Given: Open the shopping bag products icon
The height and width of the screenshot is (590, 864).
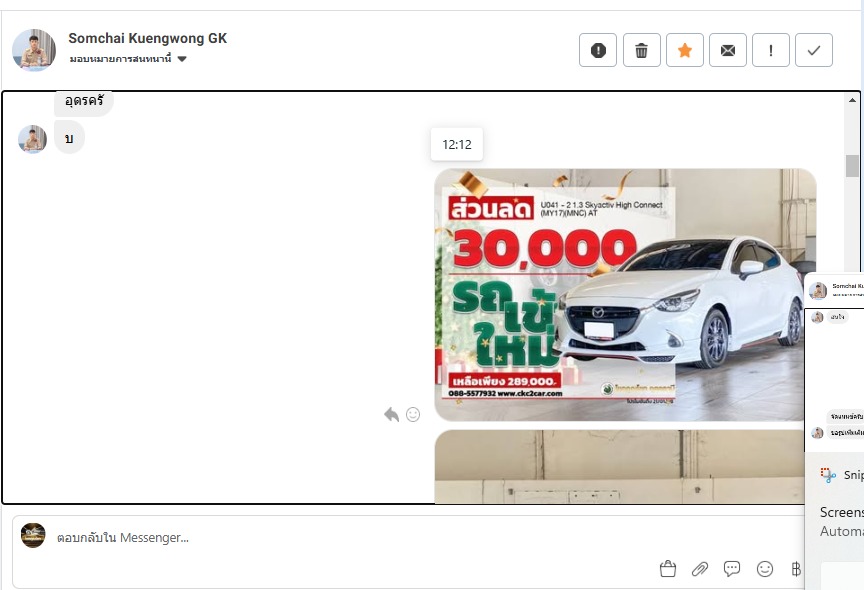Looking at the screenshot, I should 668,569.
